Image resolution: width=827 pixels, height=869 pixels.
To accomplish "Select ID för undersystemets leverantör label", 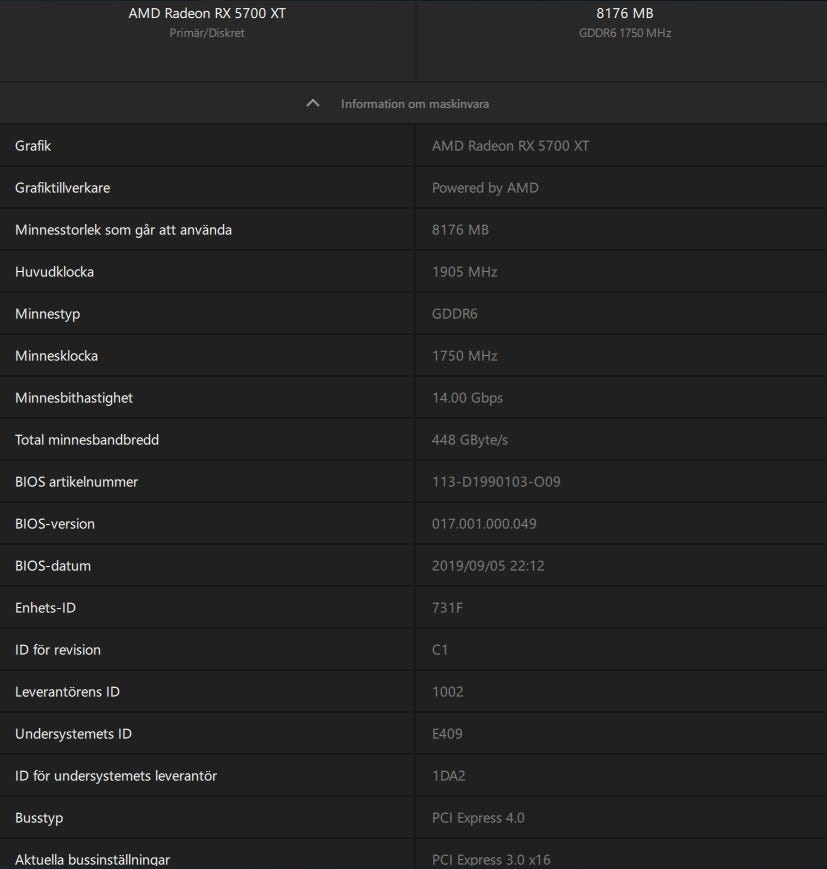I will (x=116, y=776).
